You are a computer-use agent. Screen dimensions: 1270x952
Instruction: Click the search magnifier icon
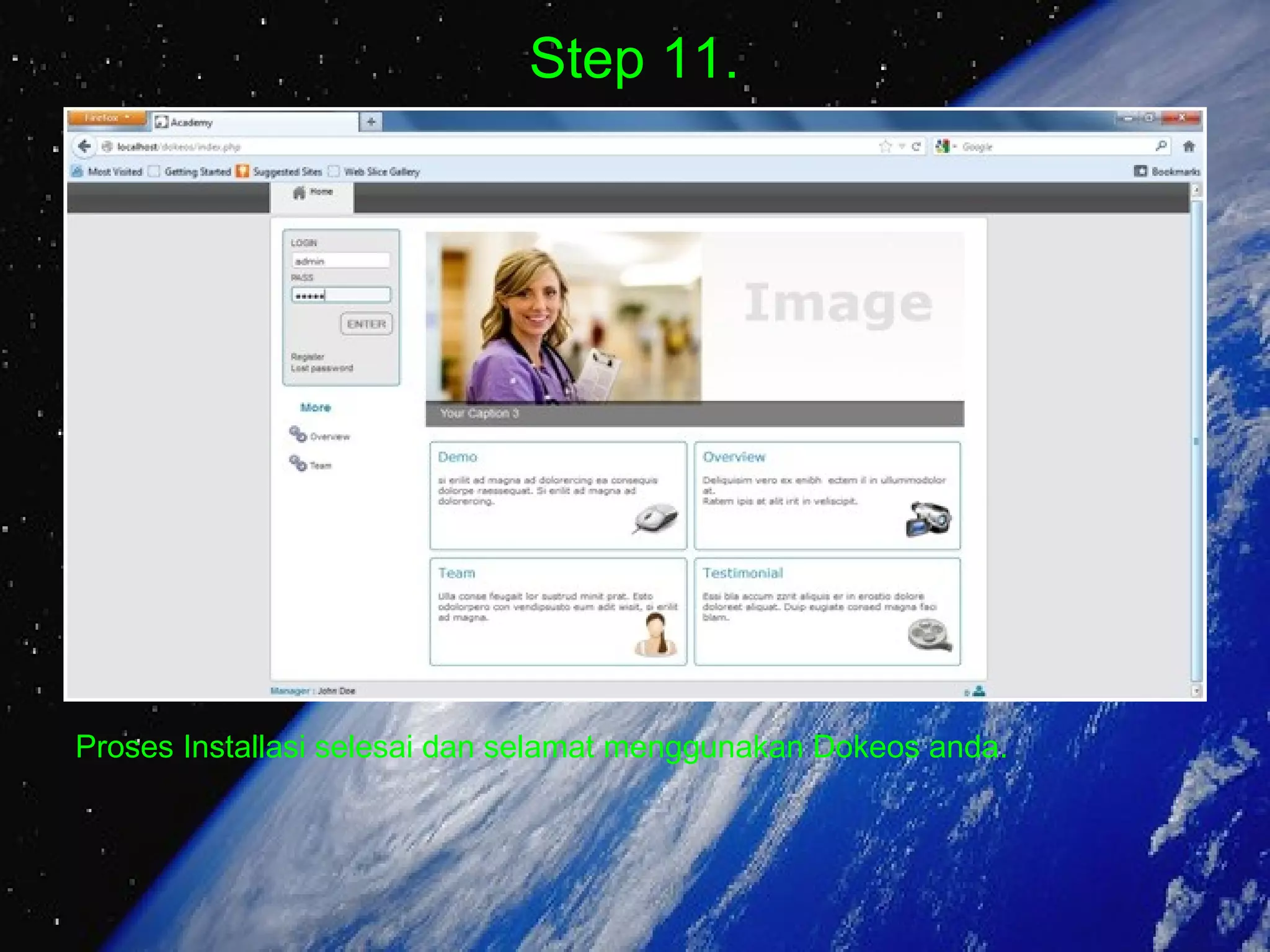[1161, 146]
